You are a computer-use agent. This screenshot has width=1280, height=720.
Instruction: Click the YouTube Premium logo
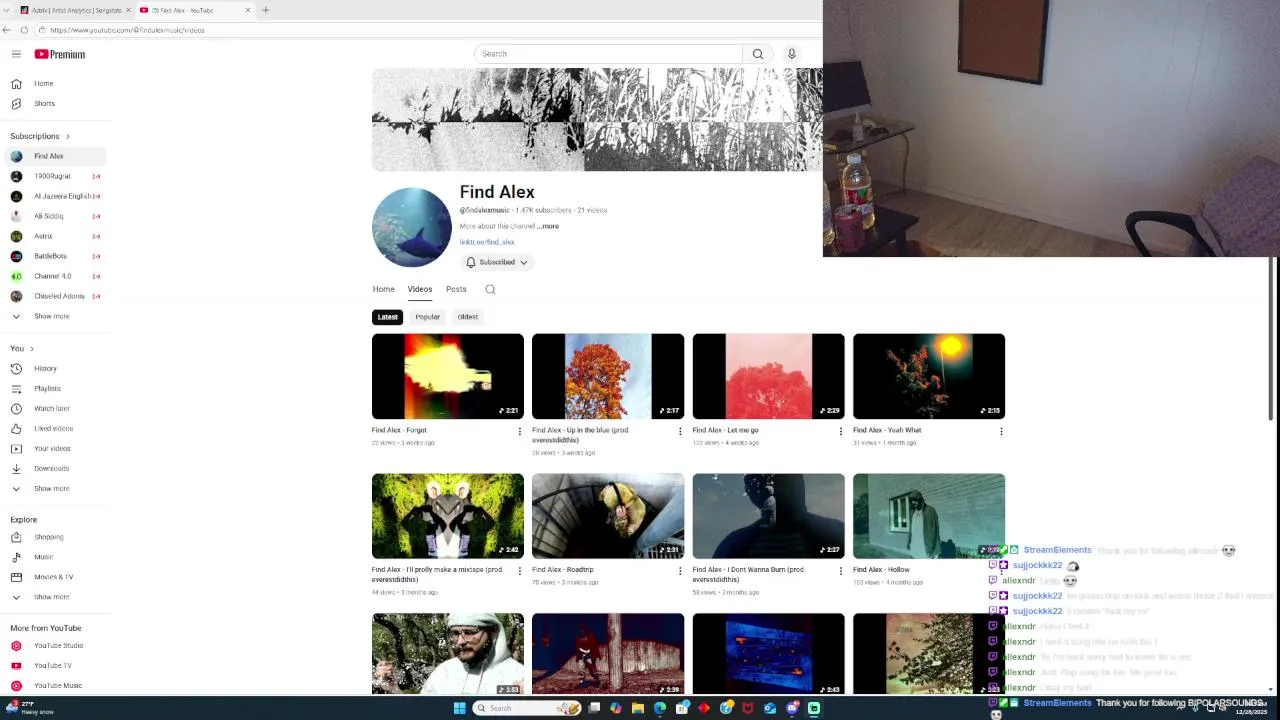point(60,54)
